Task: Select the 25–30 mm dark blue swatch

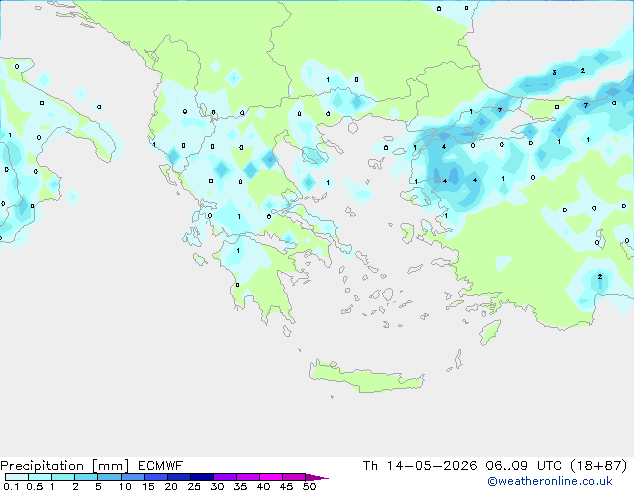Action: (201, 477)
